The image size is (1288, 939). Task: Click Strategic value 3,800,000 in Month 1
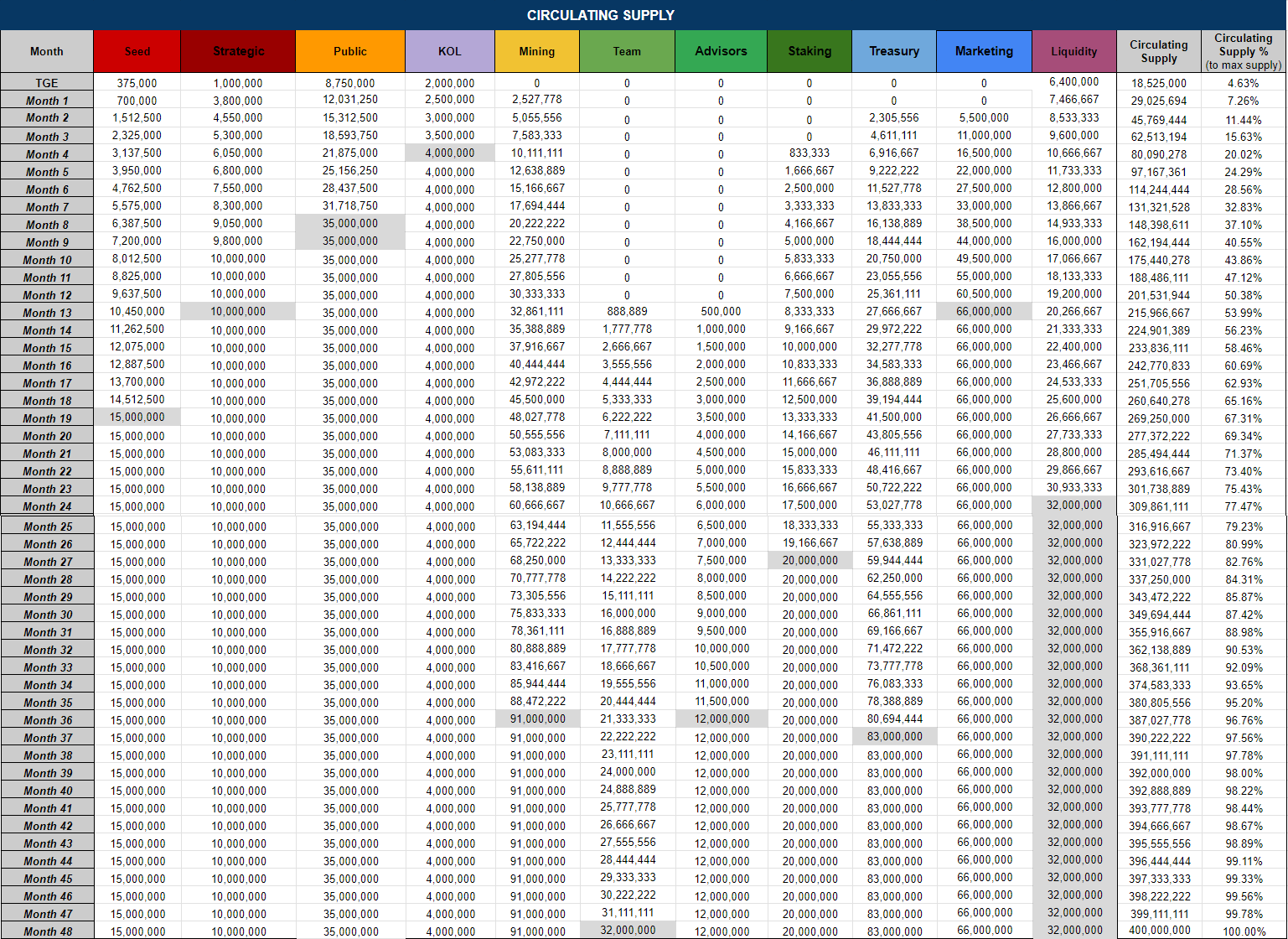point(238,101)
